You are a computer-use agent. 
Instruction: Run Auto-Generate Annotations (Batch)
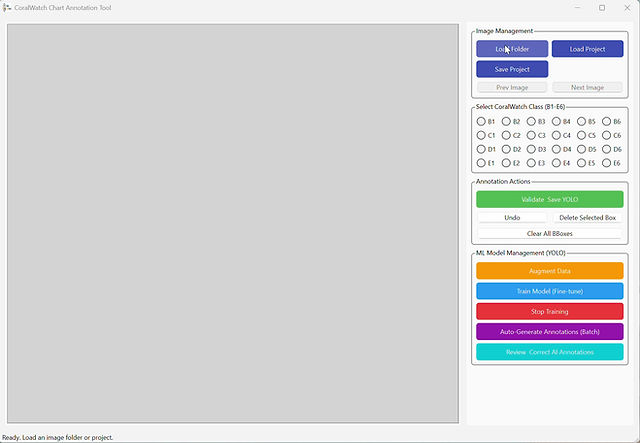click(550, 332)
